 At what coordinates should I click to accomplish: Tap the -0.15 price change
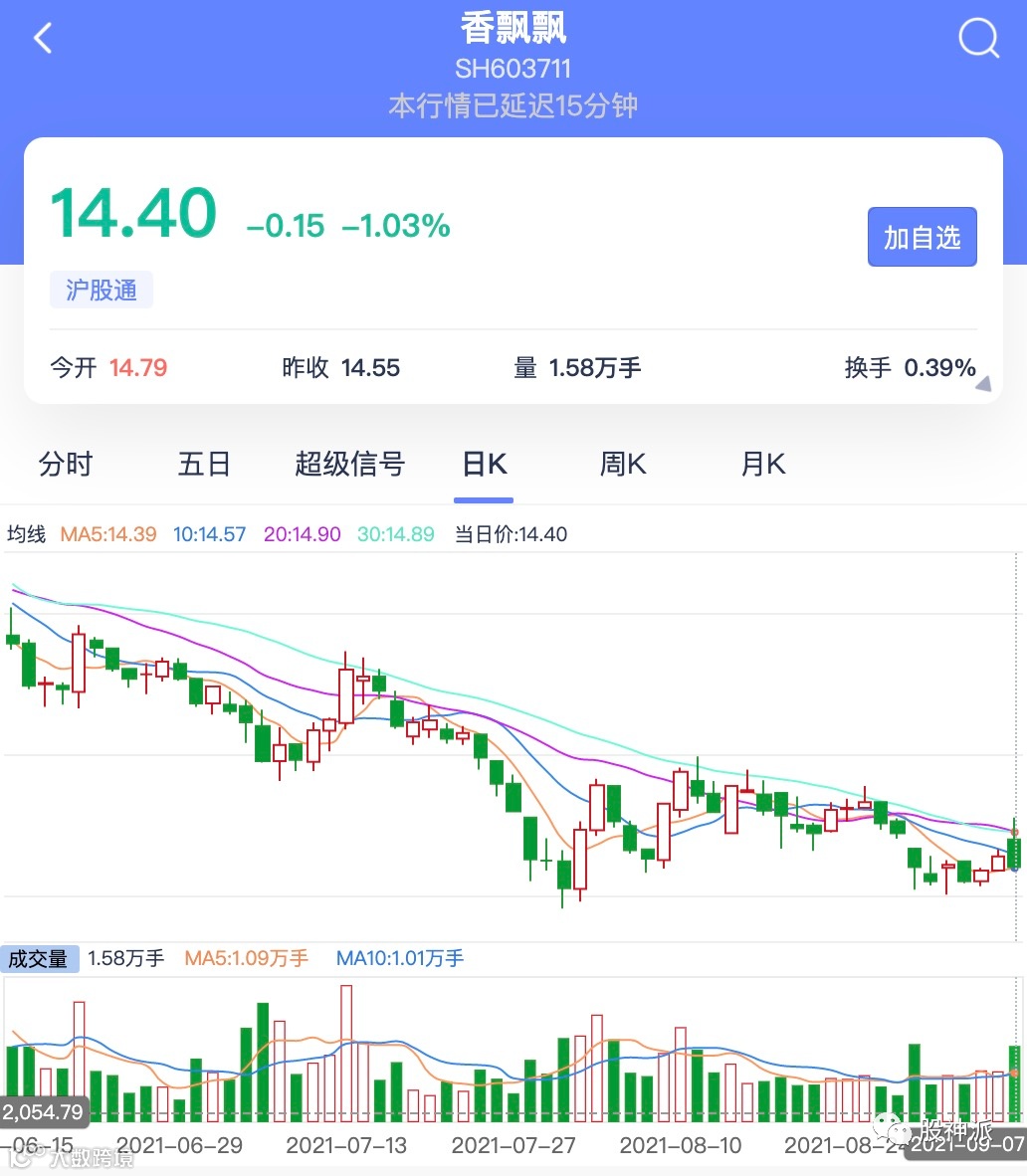[x=285, y=225]
